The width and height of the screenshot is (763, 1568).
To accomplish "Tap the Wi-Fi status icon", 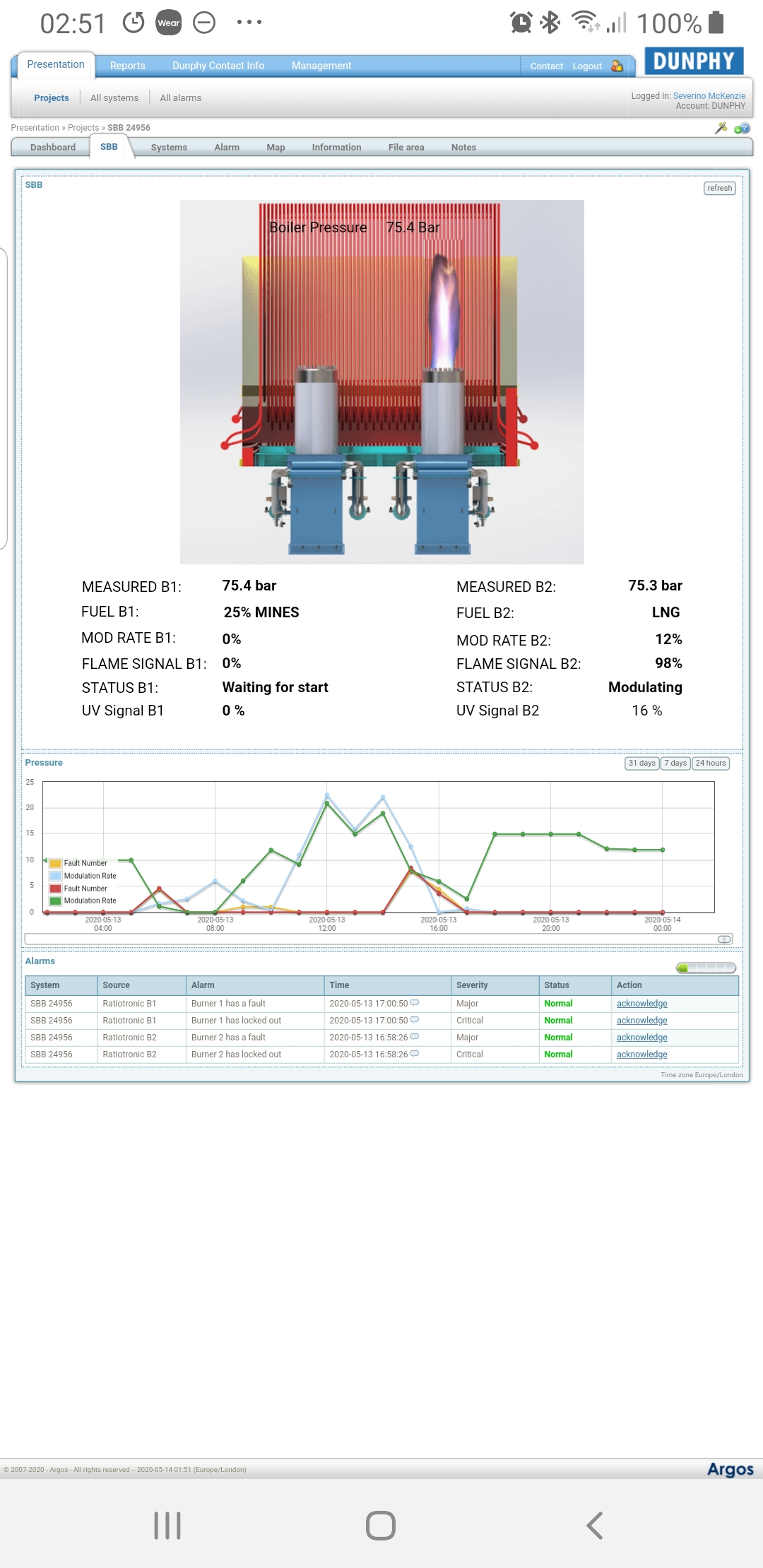I will 585,23.
